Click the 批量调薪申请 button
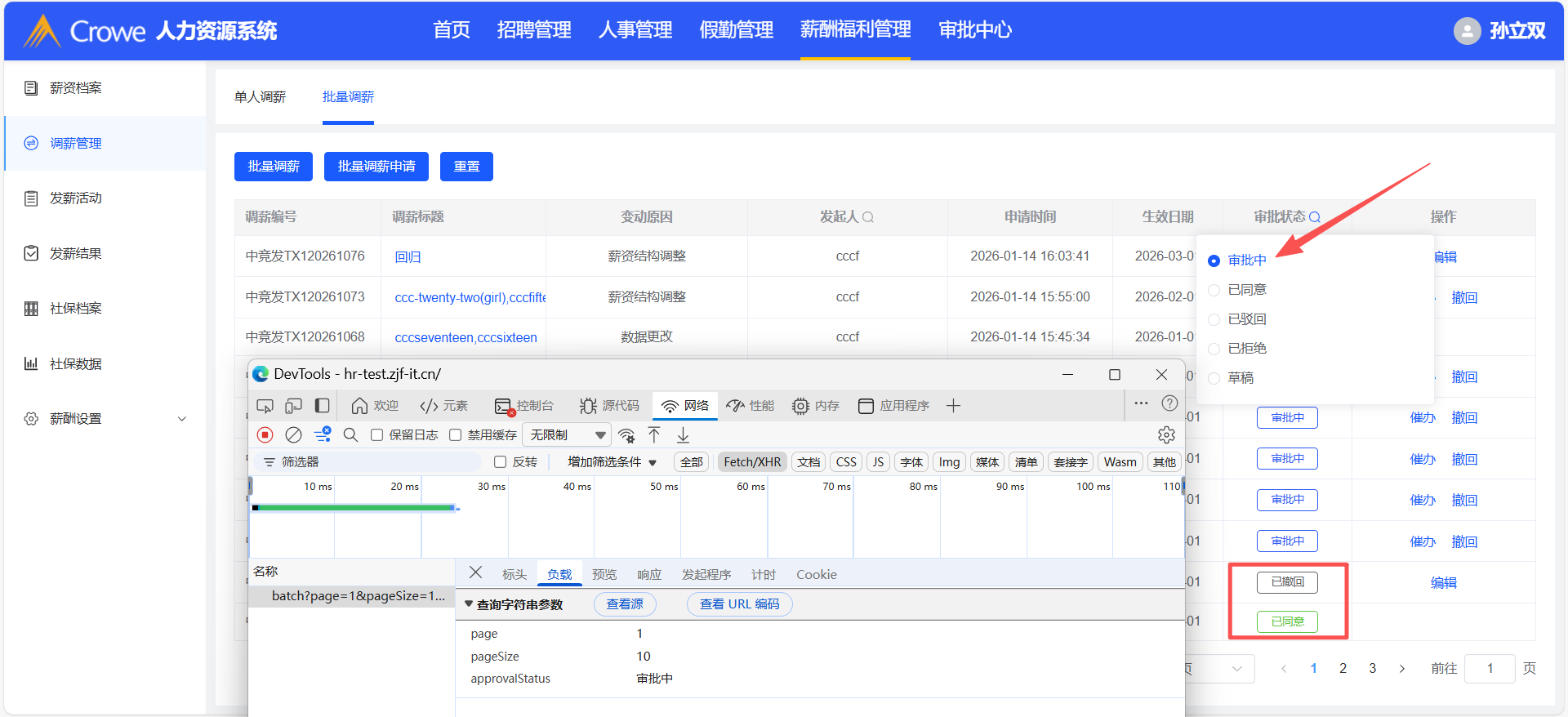Screen dimensions: 1568x717 (376, 167)
